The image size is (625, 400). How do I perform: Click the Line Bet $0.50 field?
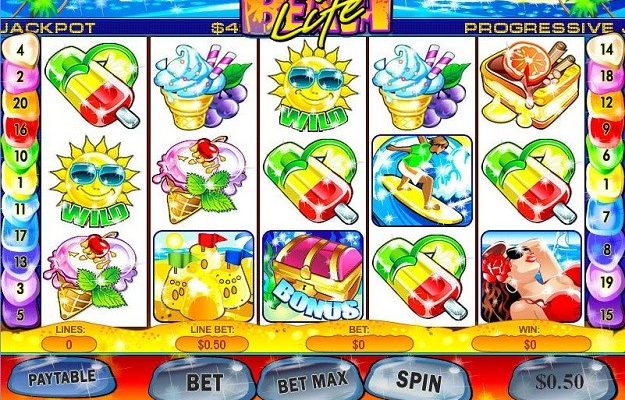tap(212, 344)
